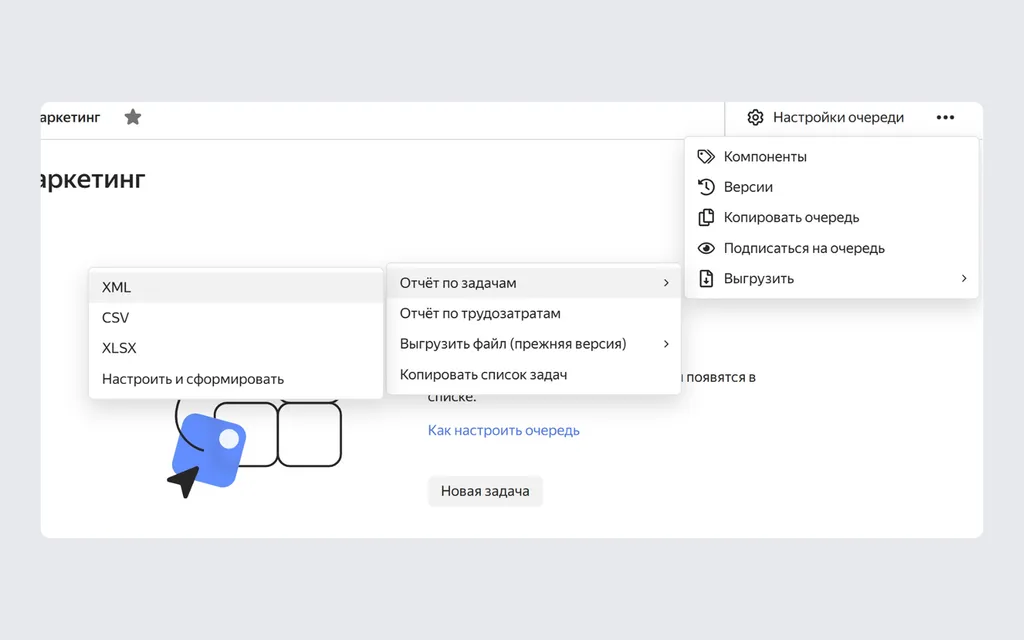Screen dimensions: 1024x640
Task: Open the Как настроить очередь link
Action: [x=504, y=430]
